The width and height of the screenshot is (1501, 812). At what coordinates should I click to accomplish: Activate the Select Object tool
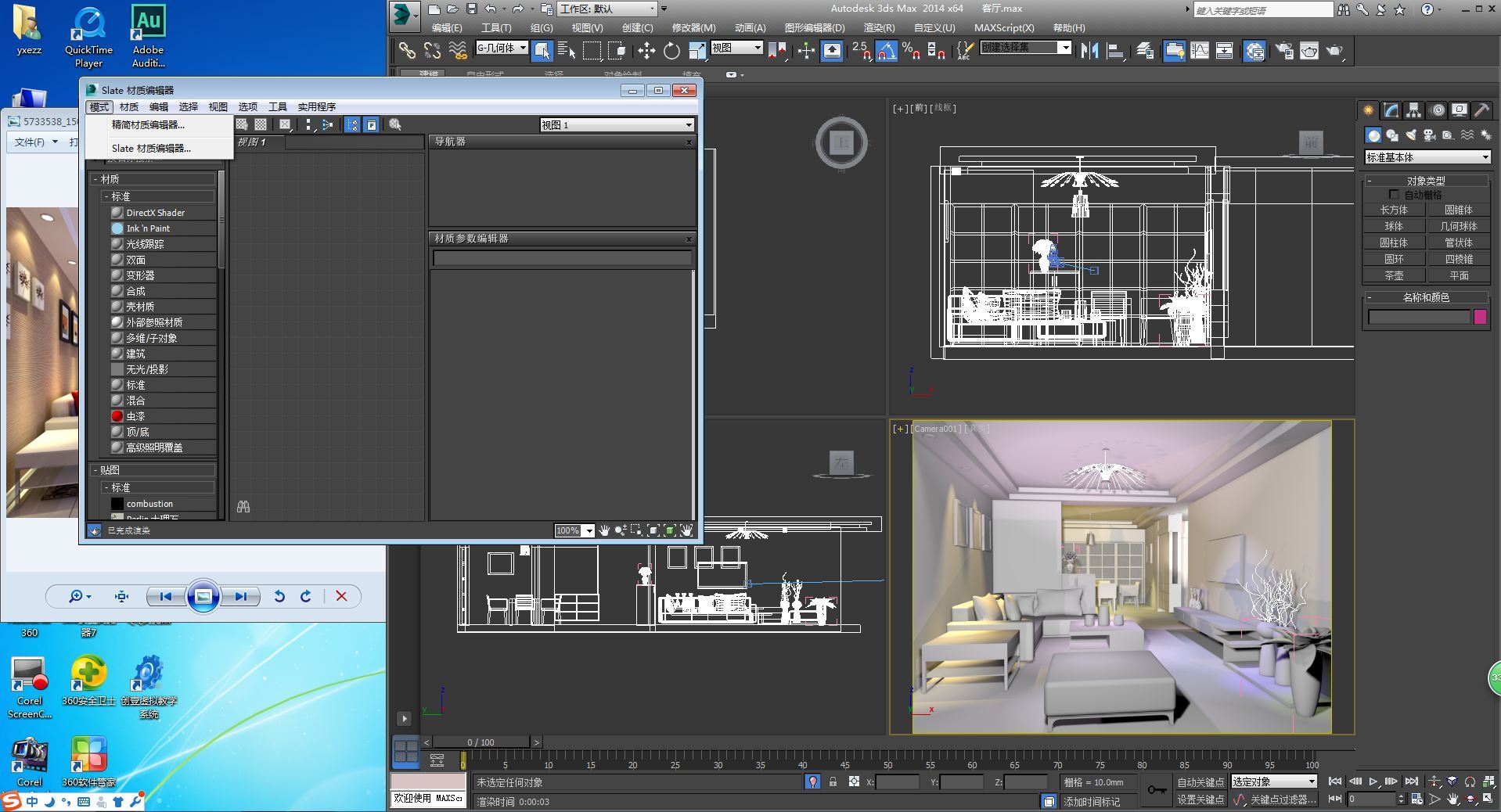(x=542, y=51)
